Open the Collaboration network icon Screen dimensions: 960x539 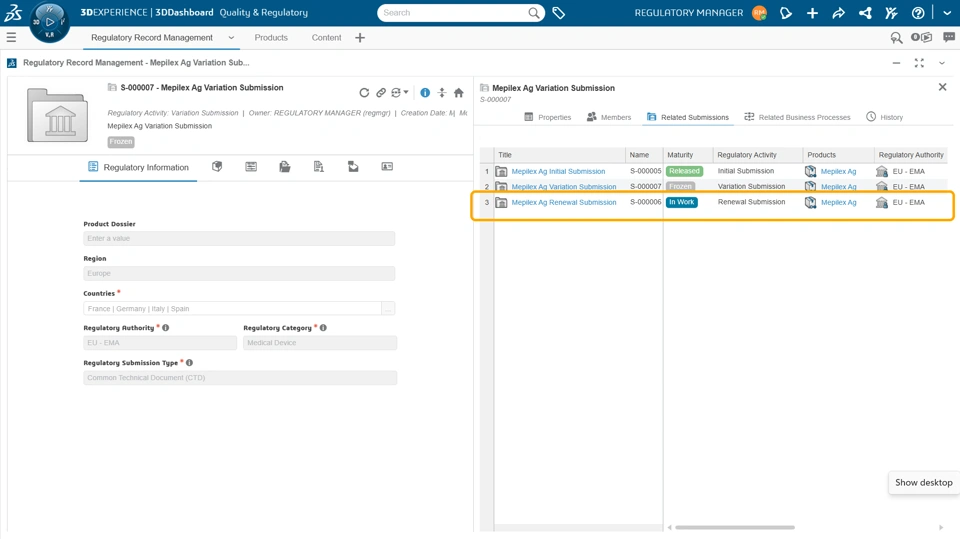point(865,13)
